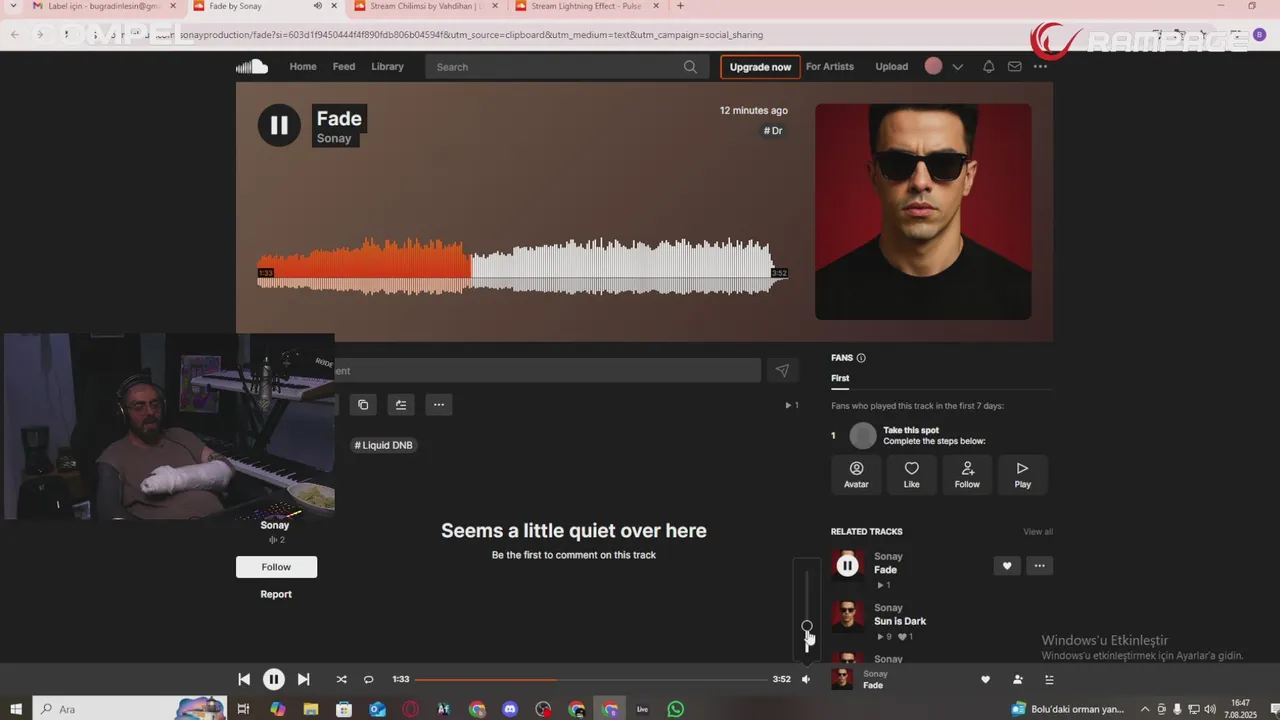Image resolution: width=1280 pixels, height=720 pixels.
Task: Follow Sonay with the white Follow button
Action: 276,567
